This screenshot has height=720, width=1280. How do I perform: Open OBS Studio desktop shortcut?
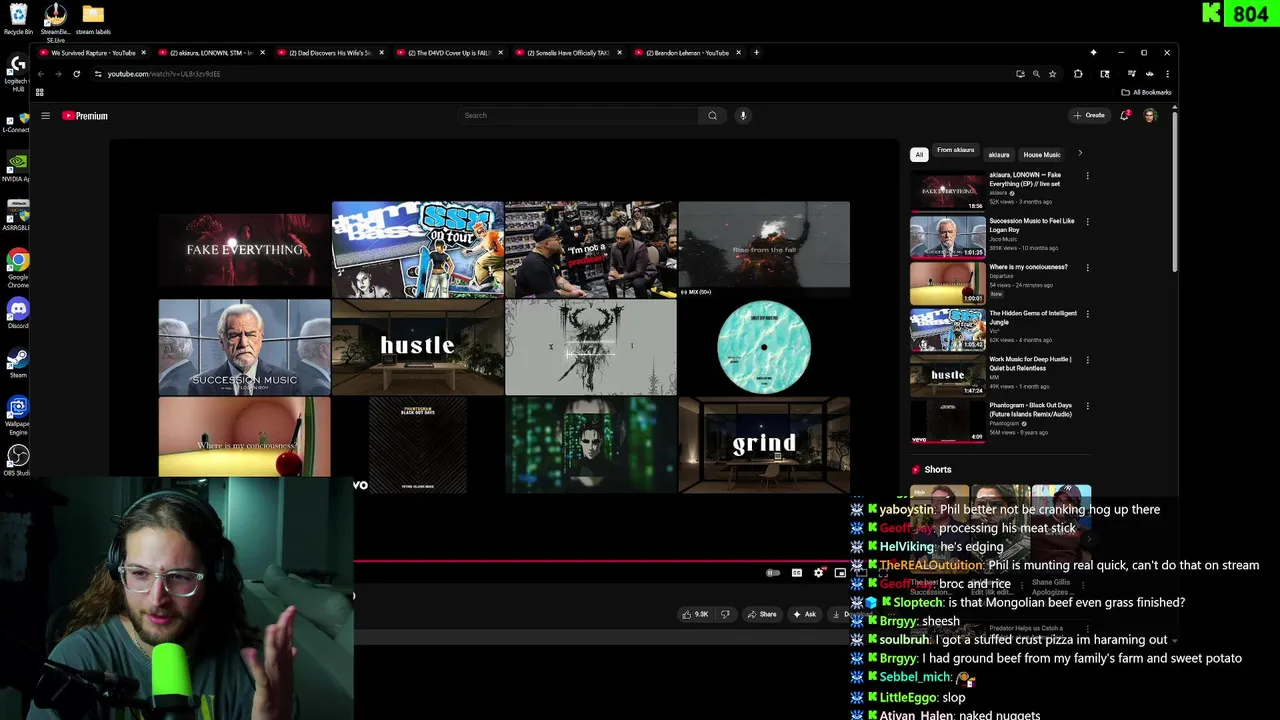point(18,460)
